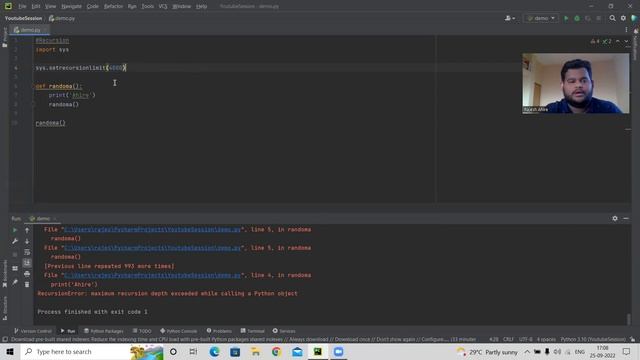640x360 pixels.
Task: Open the Problems tool window
Action: point(219,331)
